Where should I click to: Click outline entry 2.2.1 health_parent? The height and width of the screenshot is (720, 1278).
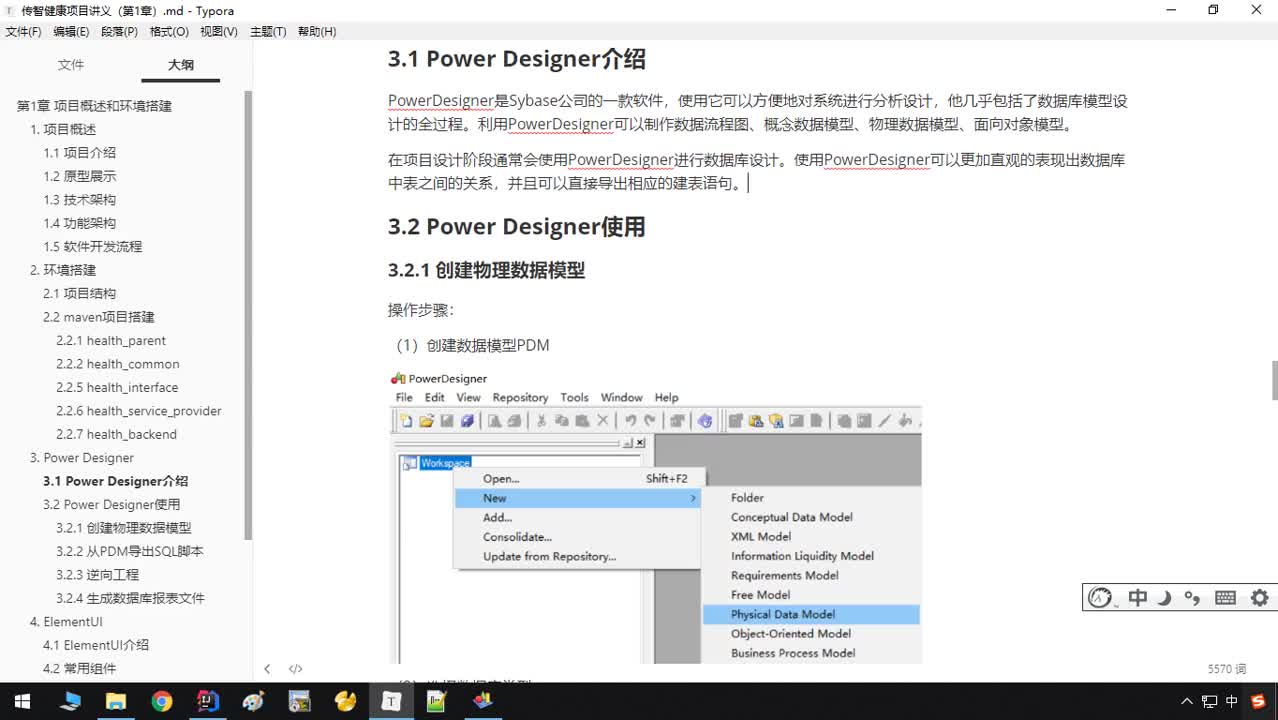pos(111,341)
